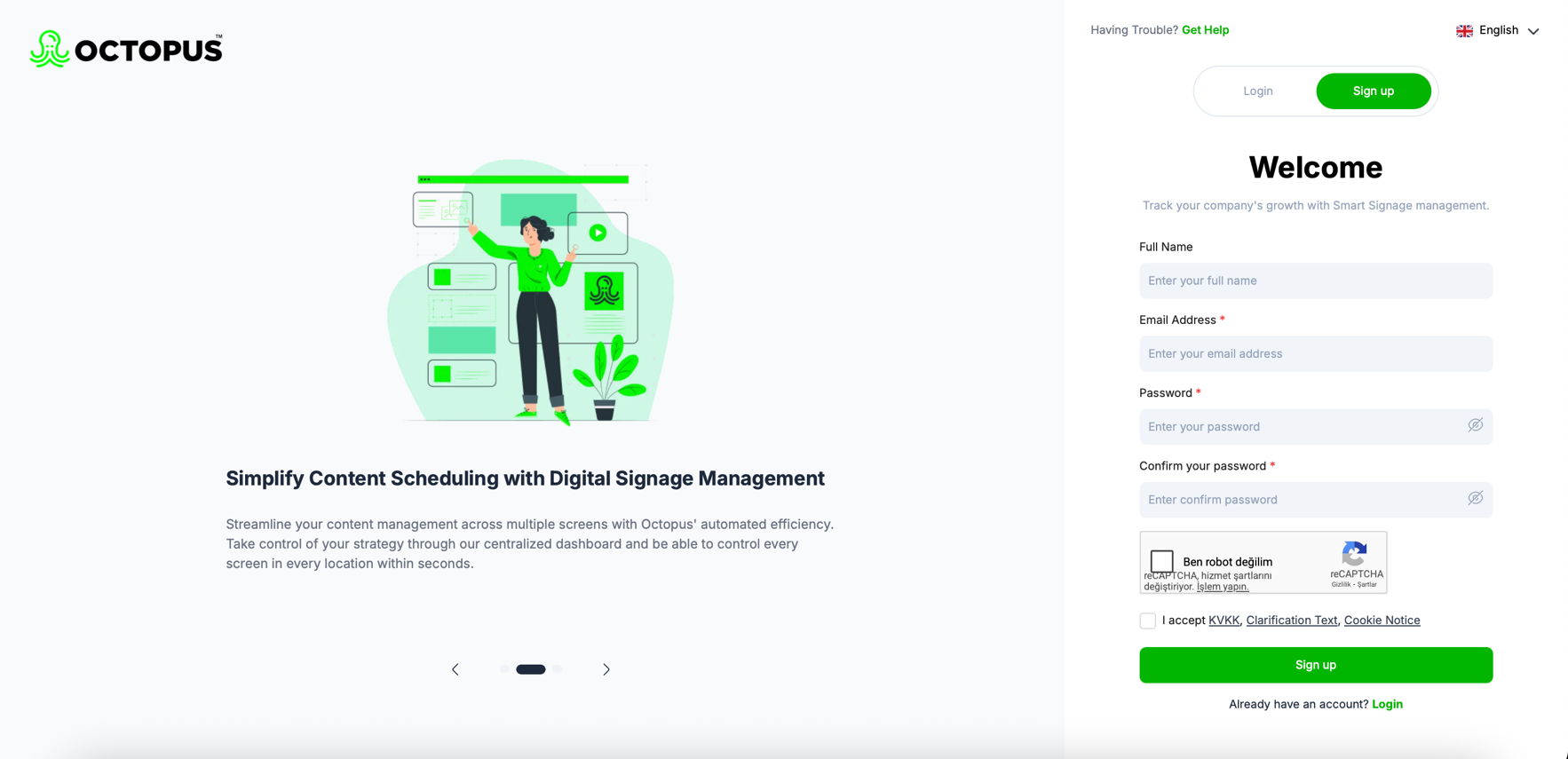This screenshot has width=1568, height=759.
Task: Open the English language dropdown
Action: click(x=1498, y=30)
